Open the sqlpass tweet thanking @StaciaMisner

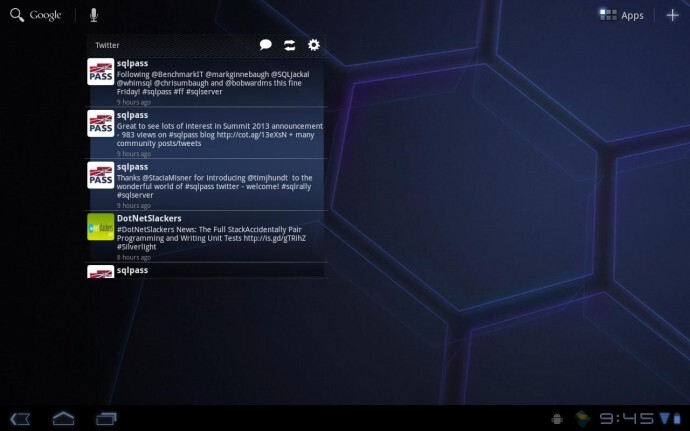click(219, 184)
